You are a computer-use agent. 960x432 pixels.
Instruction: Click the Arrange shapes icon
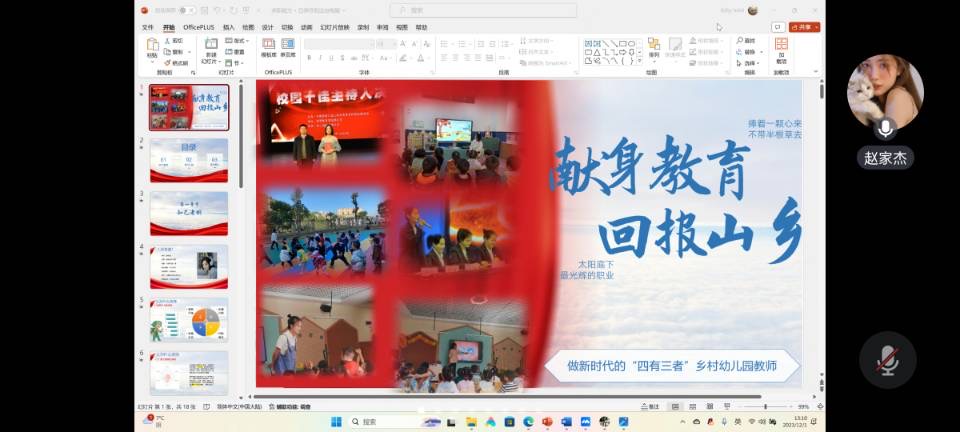653,48
